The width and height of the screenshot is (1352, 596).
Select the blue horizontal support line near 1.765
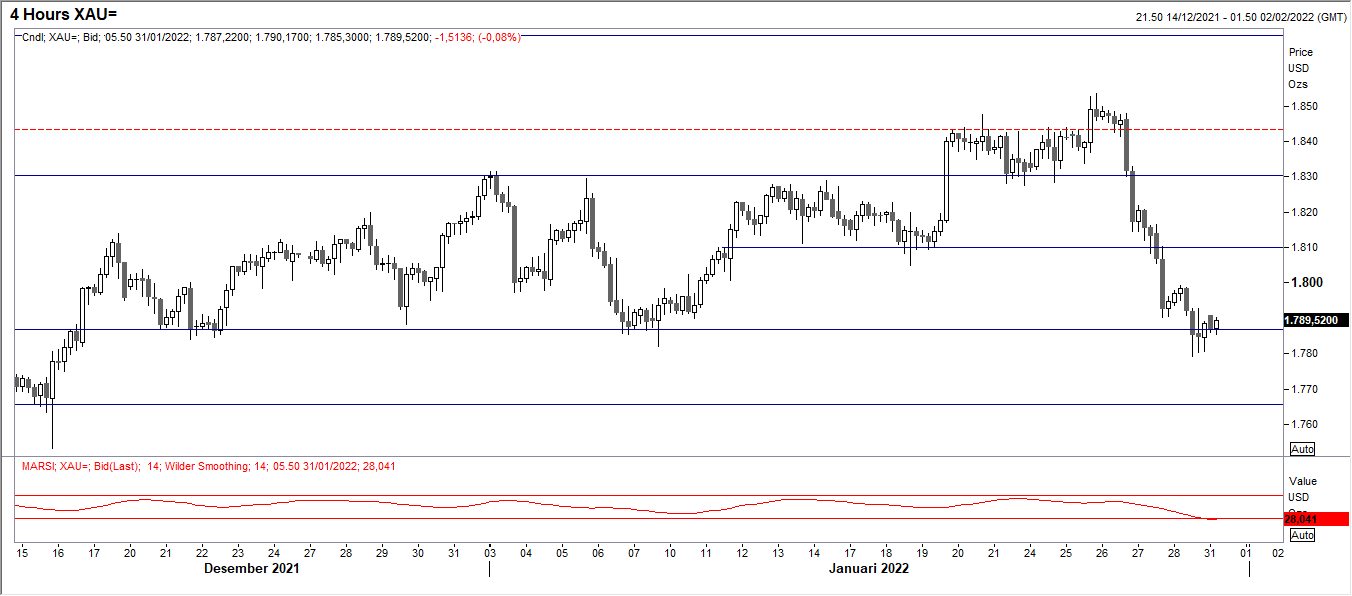648,404
